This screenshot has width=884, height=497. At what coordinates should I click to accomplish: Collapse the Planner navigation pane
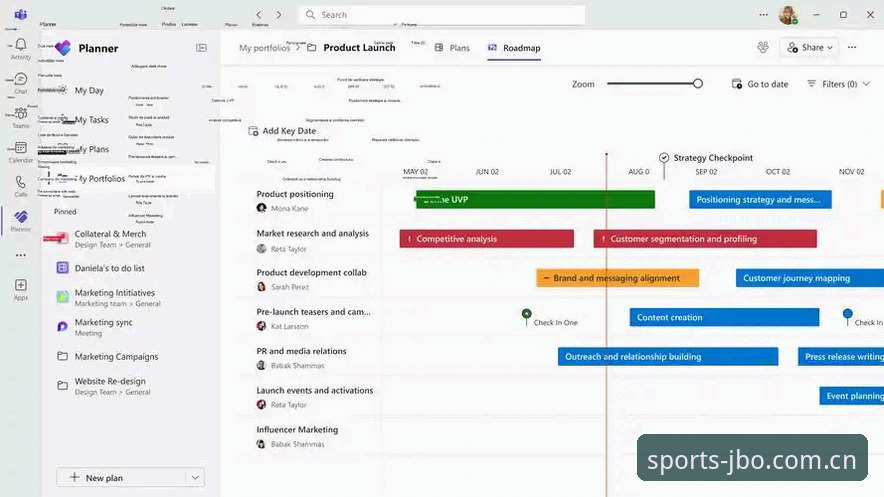(201, 48)
